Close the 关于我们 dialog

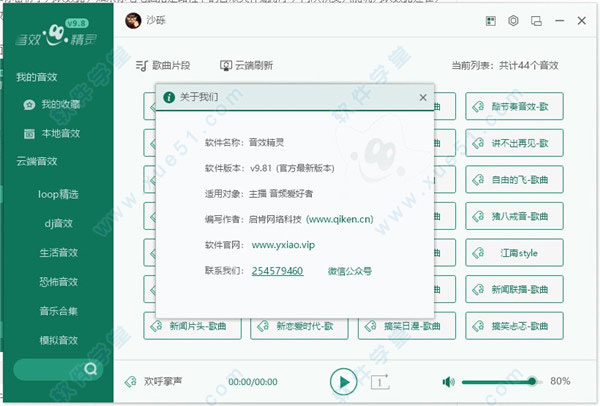click(423, 98)
